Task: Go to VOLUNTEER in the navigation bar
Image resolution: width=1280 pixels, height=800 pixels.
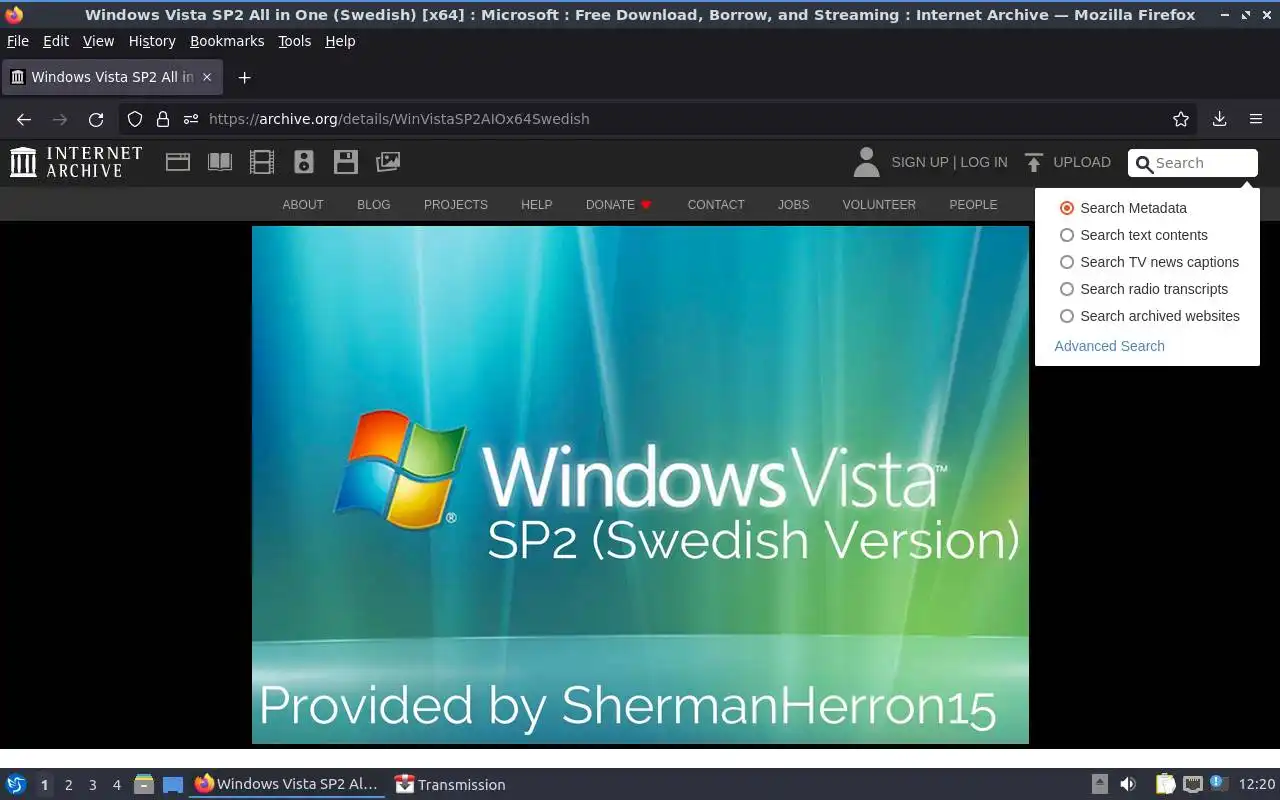Action: (x=879, y=204)
